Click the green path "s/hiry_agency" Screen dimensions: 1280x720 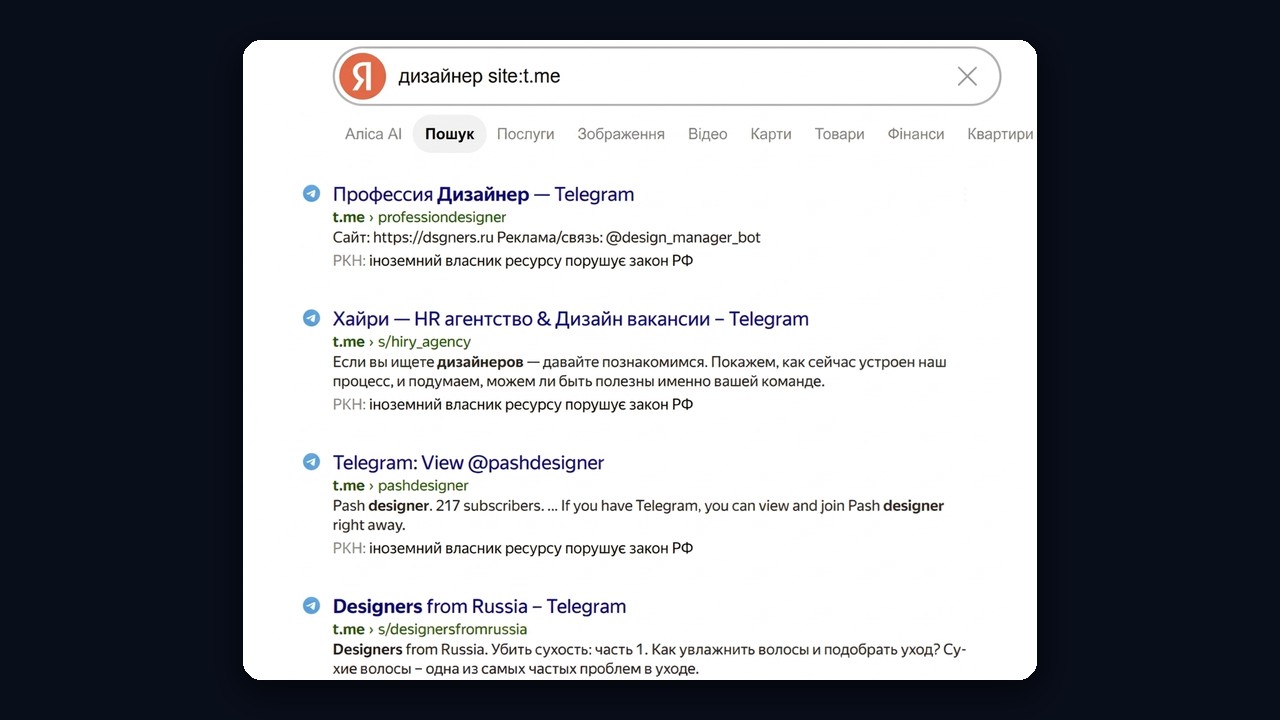424,342
